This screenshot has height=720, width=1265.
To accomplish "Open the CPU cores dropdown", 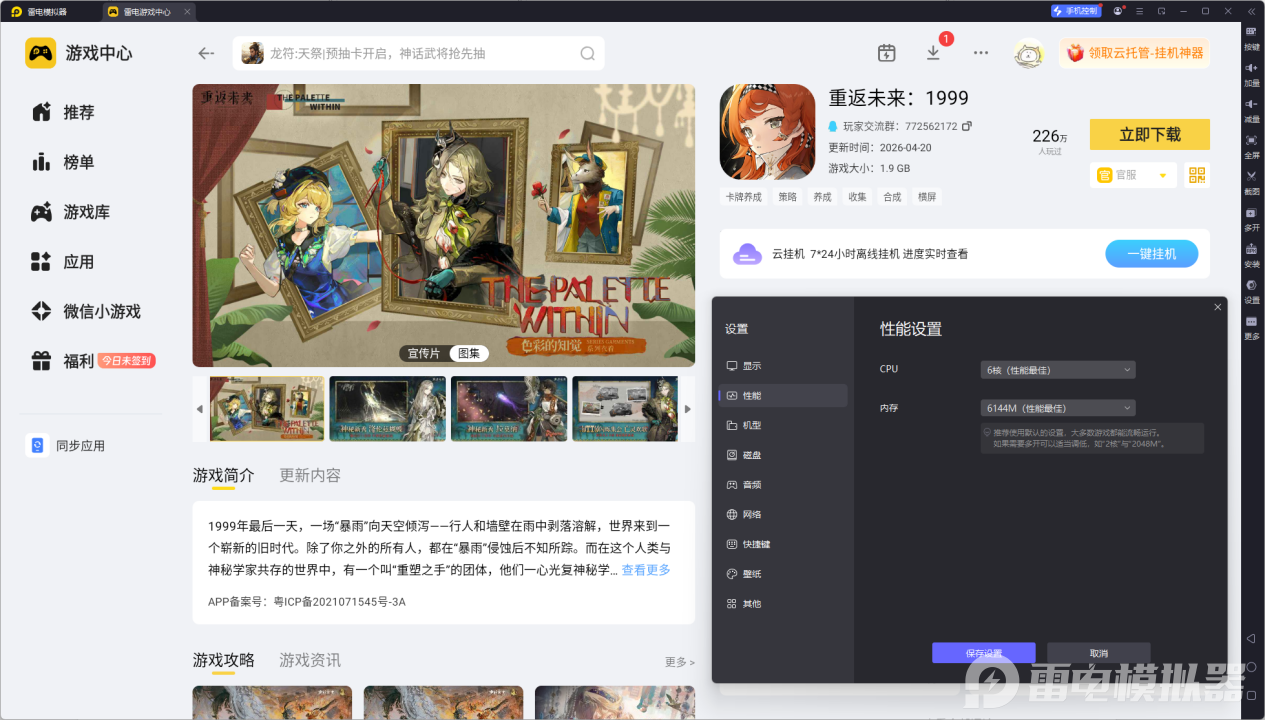I will pyautogui.click(x=1058, y=370).
